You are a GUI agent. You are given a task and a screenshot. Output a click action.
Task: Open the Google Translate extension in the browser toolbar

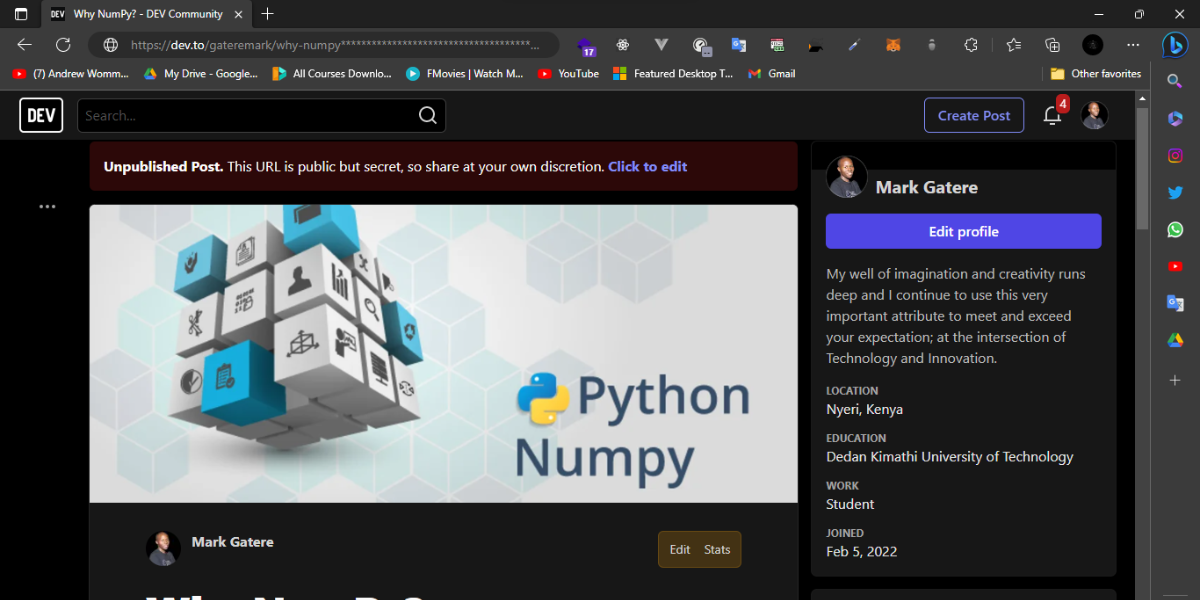[739, 45]
